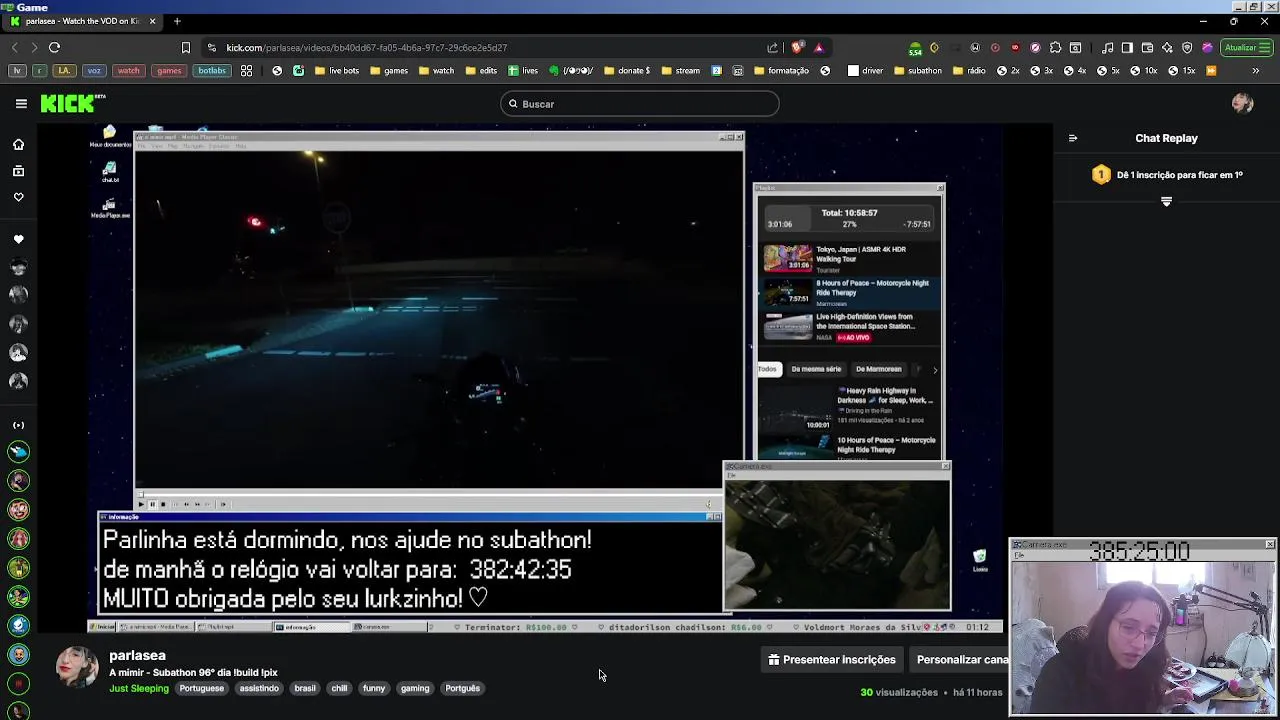Click the red 'watch' bookmark tag
The width and height of the screenshot is (1280, 720).
point(128,71)
